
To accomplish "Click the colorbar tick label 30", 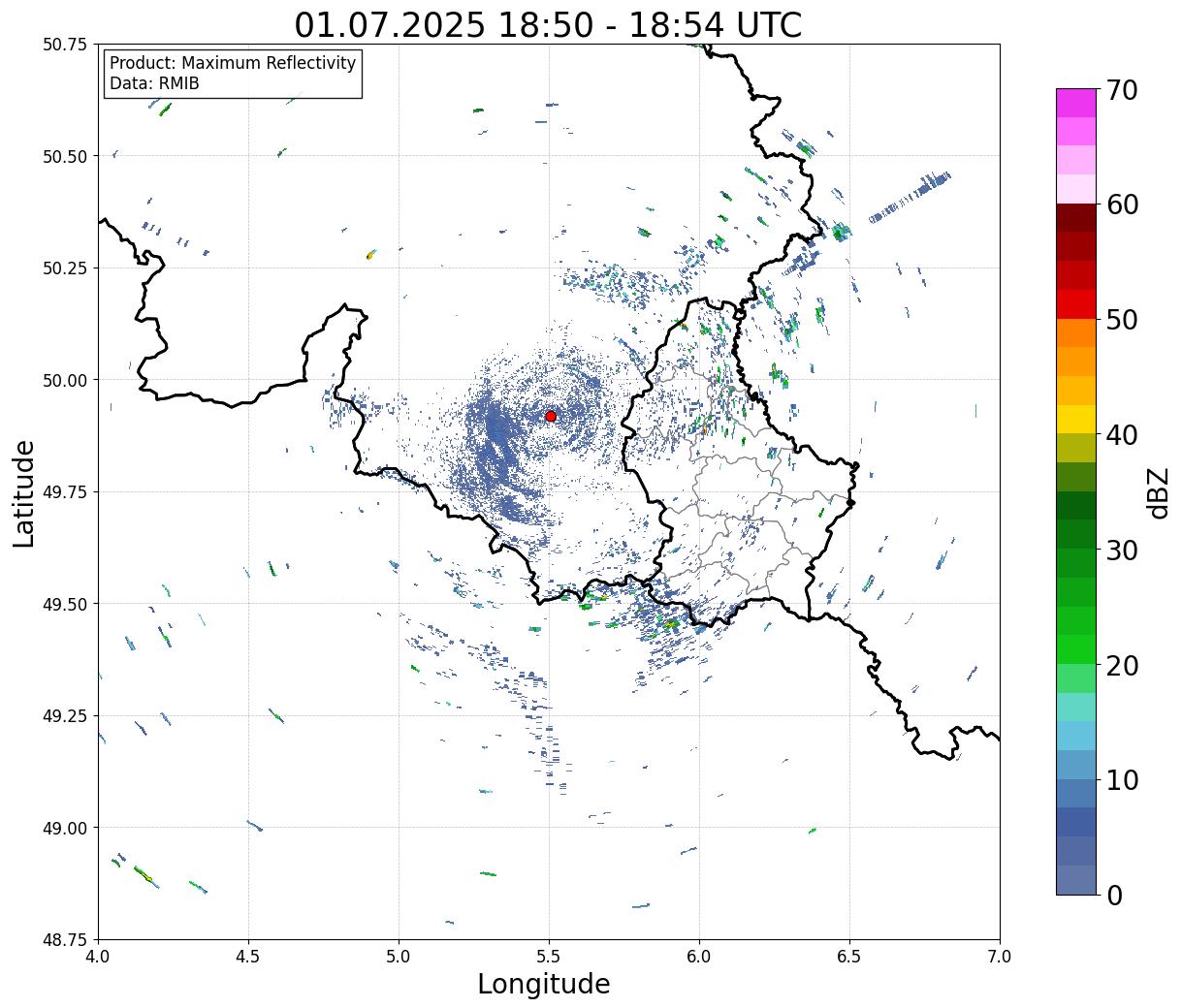I will (1120, 550).
